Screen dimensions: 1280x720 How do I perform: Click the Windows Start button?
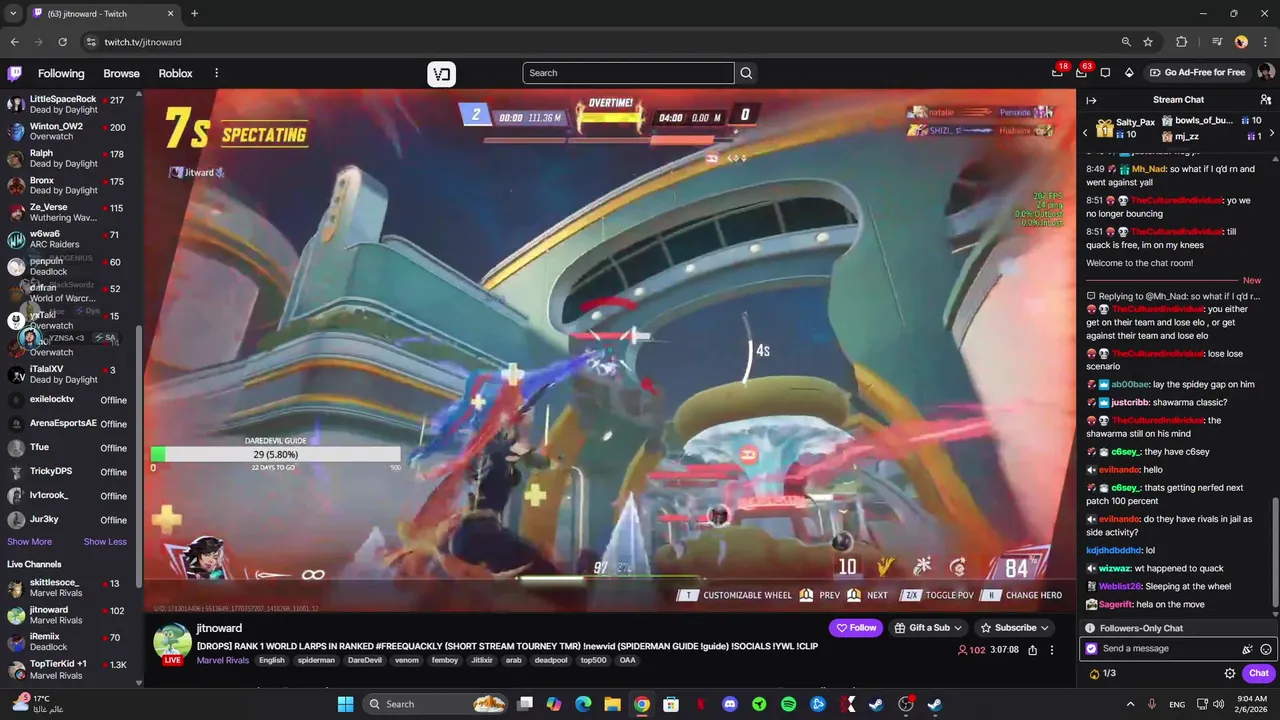pyautogui.click(x=345, y=704)
